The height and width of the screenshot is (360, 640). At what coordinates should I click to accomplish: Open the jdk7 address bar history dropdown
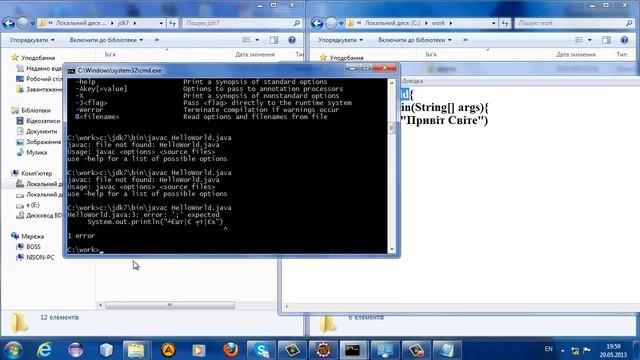point(161,23)
